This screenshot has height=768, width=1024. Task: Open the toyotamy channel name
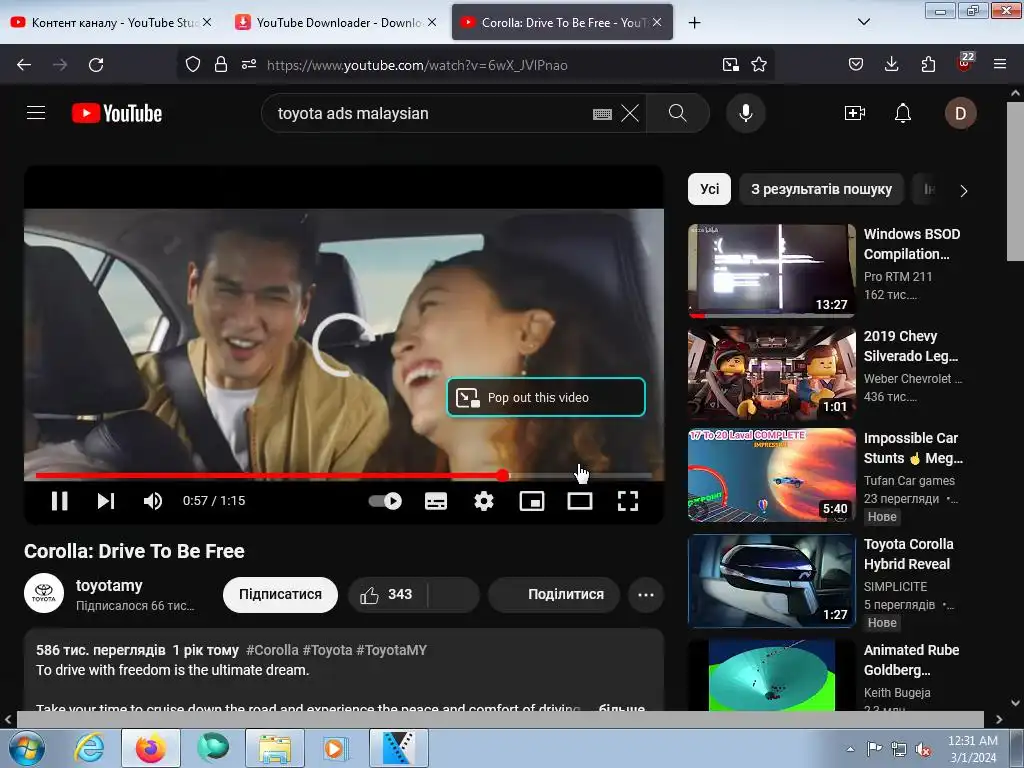coord(109,586)
